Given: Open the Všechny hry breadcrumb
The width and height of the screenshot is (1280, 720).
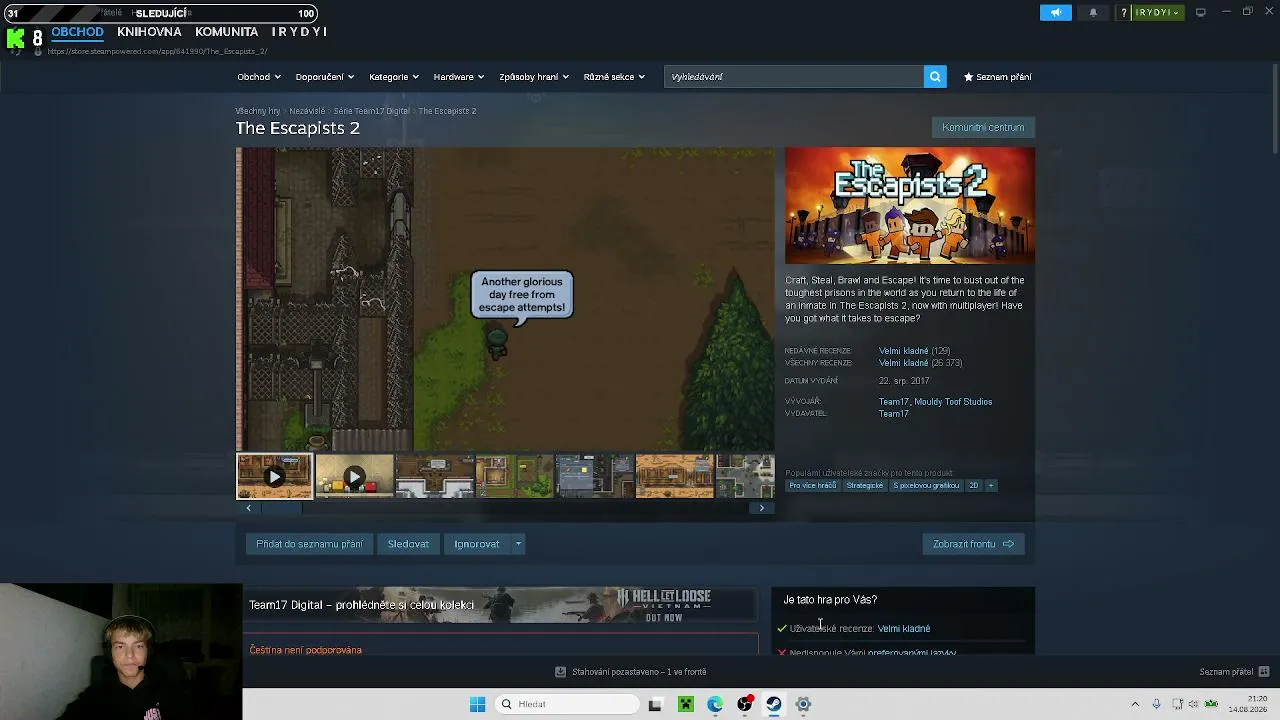Looking at the screenshot, I should (x=258, y=111).
